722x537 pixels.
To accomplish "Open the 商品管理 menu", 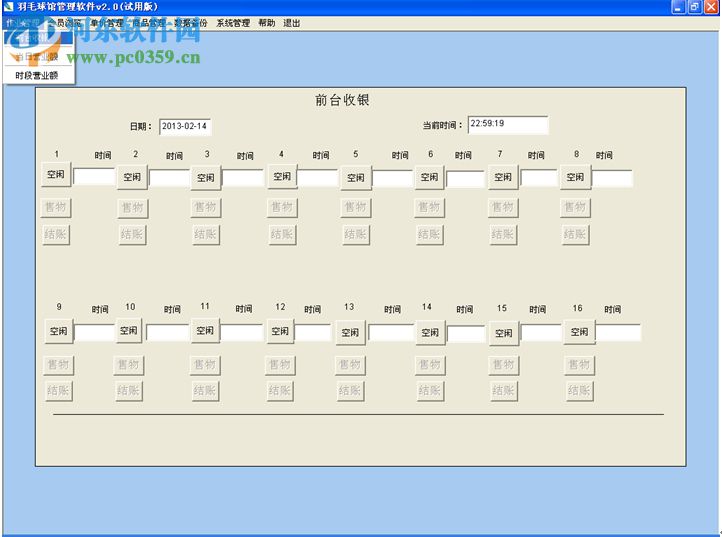I will click(149, 23).
